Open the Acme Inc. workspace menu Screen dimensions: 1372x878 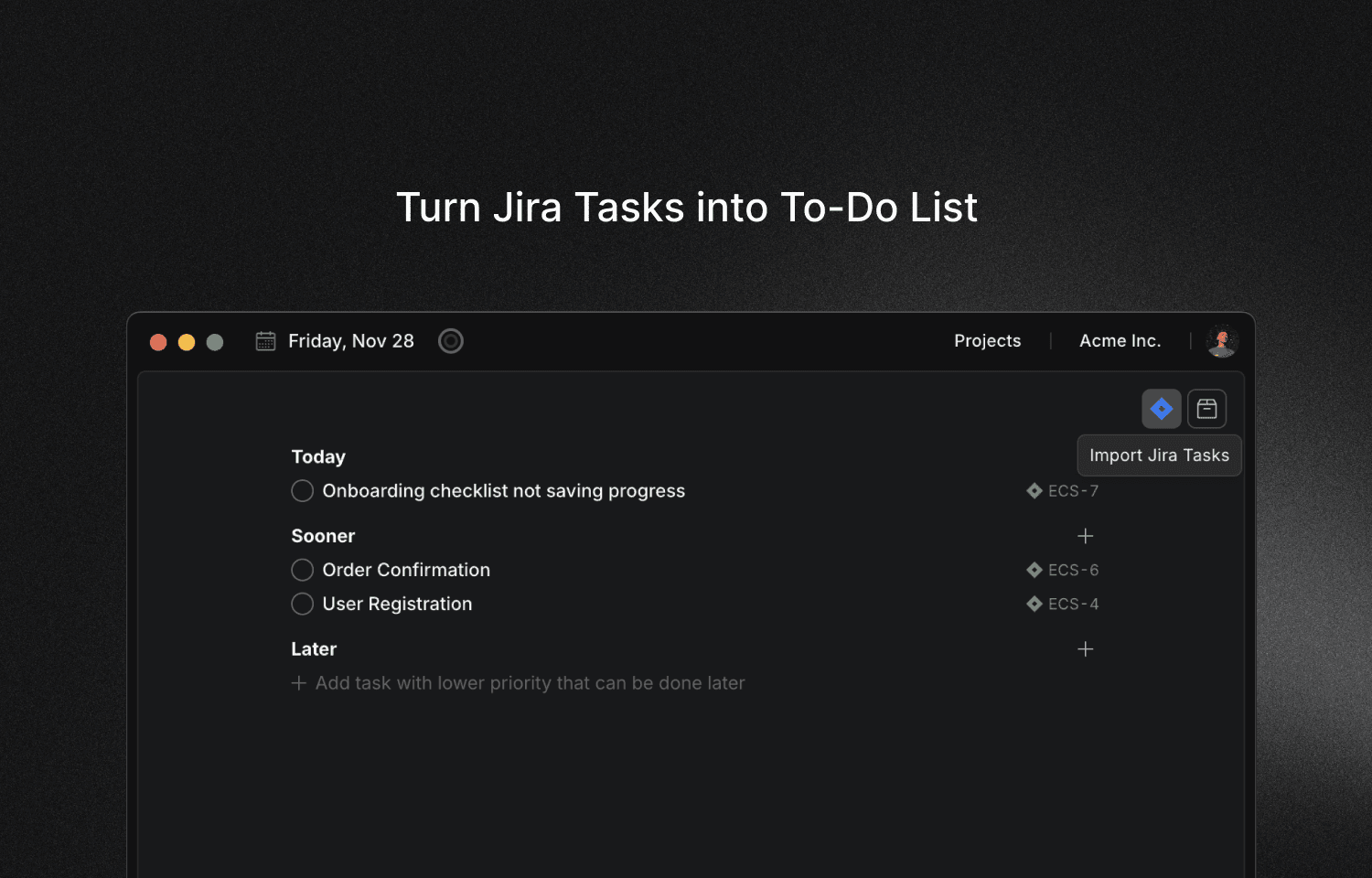[x=1120, y=340]
